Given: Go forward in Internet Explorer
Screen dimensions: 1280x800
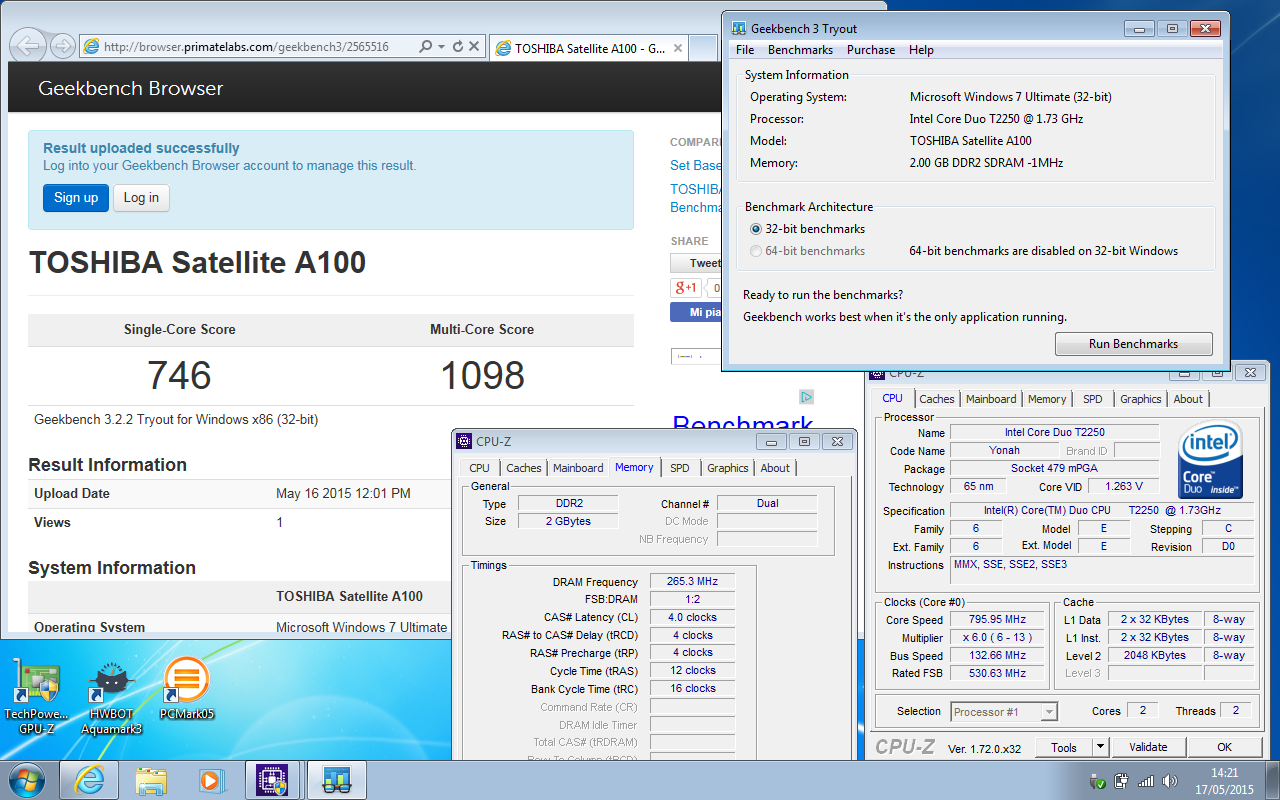Looking at the screenshot, I should tap(62, 46).
